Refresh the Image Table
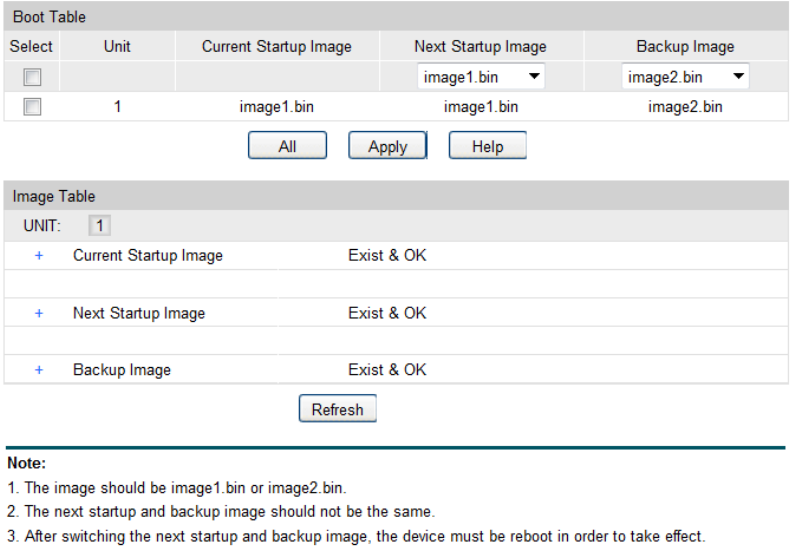Image resolution: width=795 pixels, height=557 pixels. point(337,410)
